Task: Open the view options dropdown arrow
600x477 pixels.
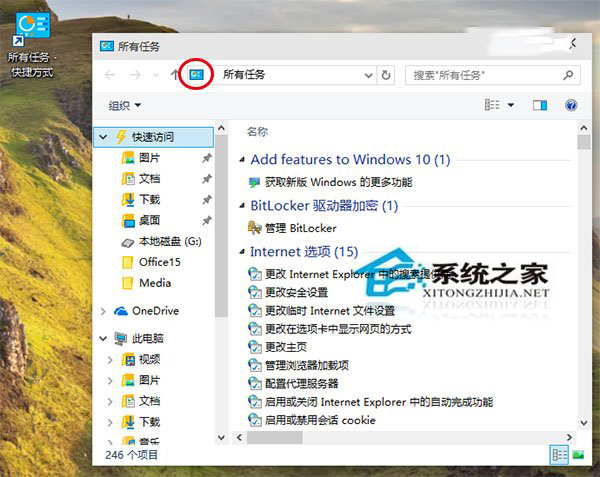Action: 511,105
